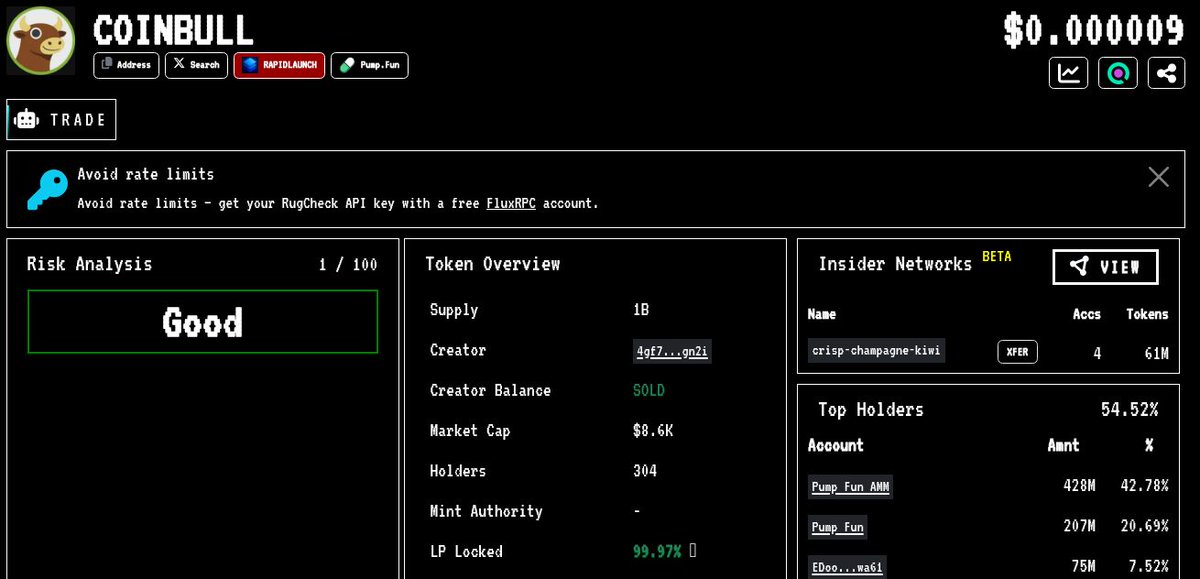The image size is (1200, 579).
Task: Open creator address 4gf7...gn2i
Action: [672, 351]
